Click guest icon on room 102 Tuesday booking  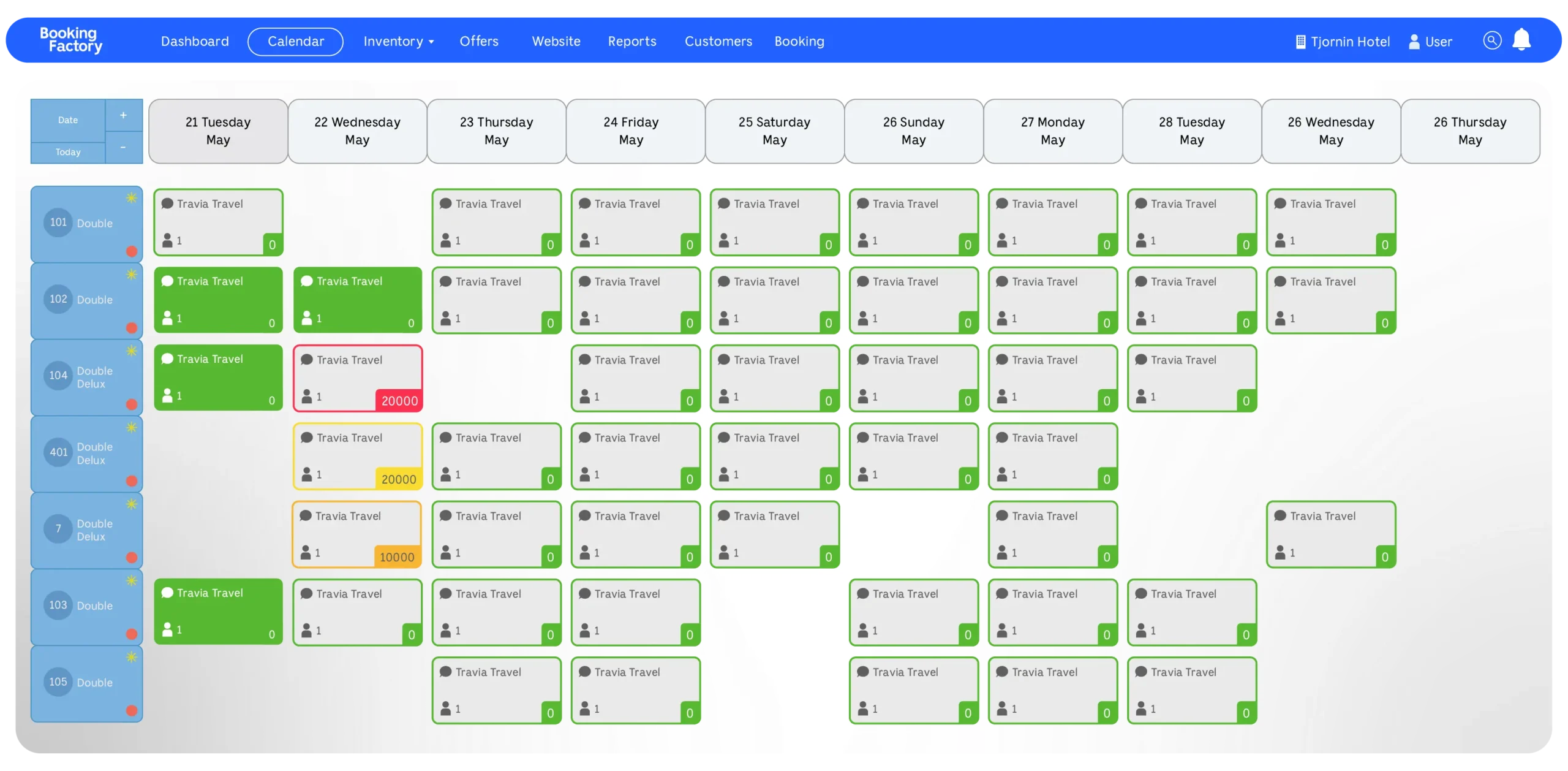167,318
